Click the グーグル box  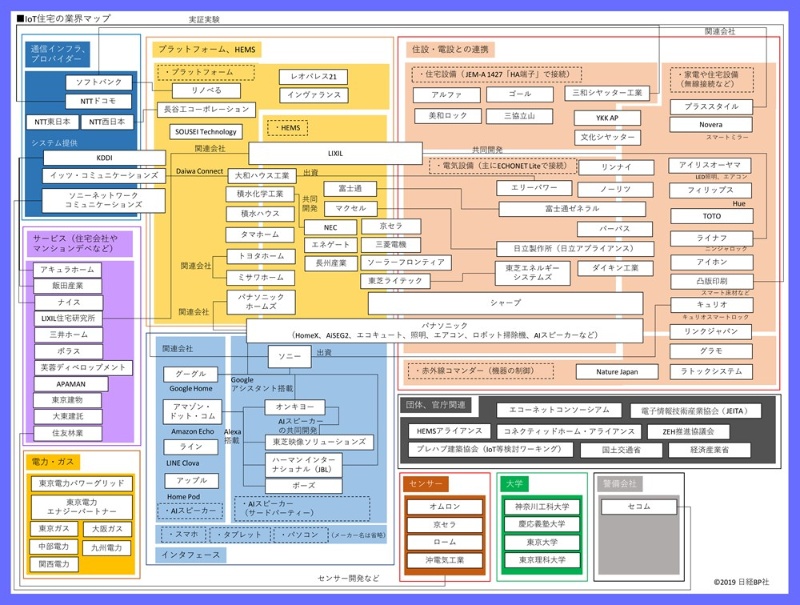point(190,374)
